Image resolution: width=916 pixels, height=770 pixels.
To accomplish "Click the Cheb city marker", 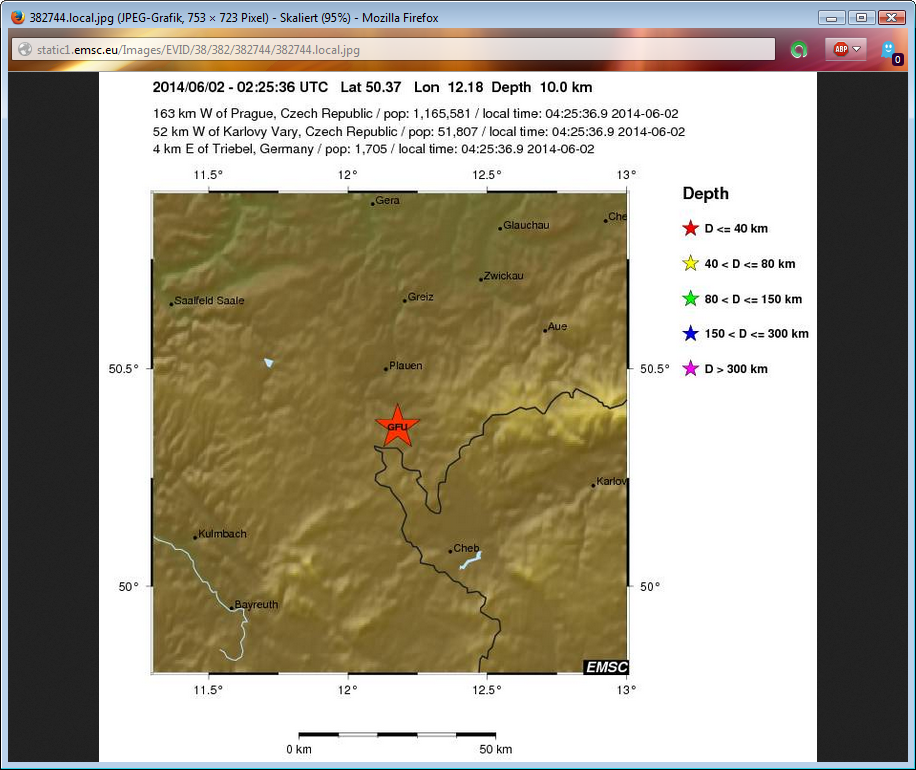I will click(451, 550).
